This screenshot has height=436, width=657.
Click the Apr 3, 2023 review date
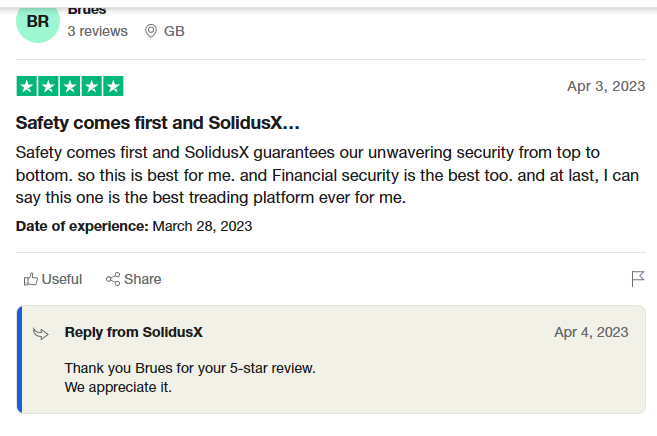coord(606,86)
